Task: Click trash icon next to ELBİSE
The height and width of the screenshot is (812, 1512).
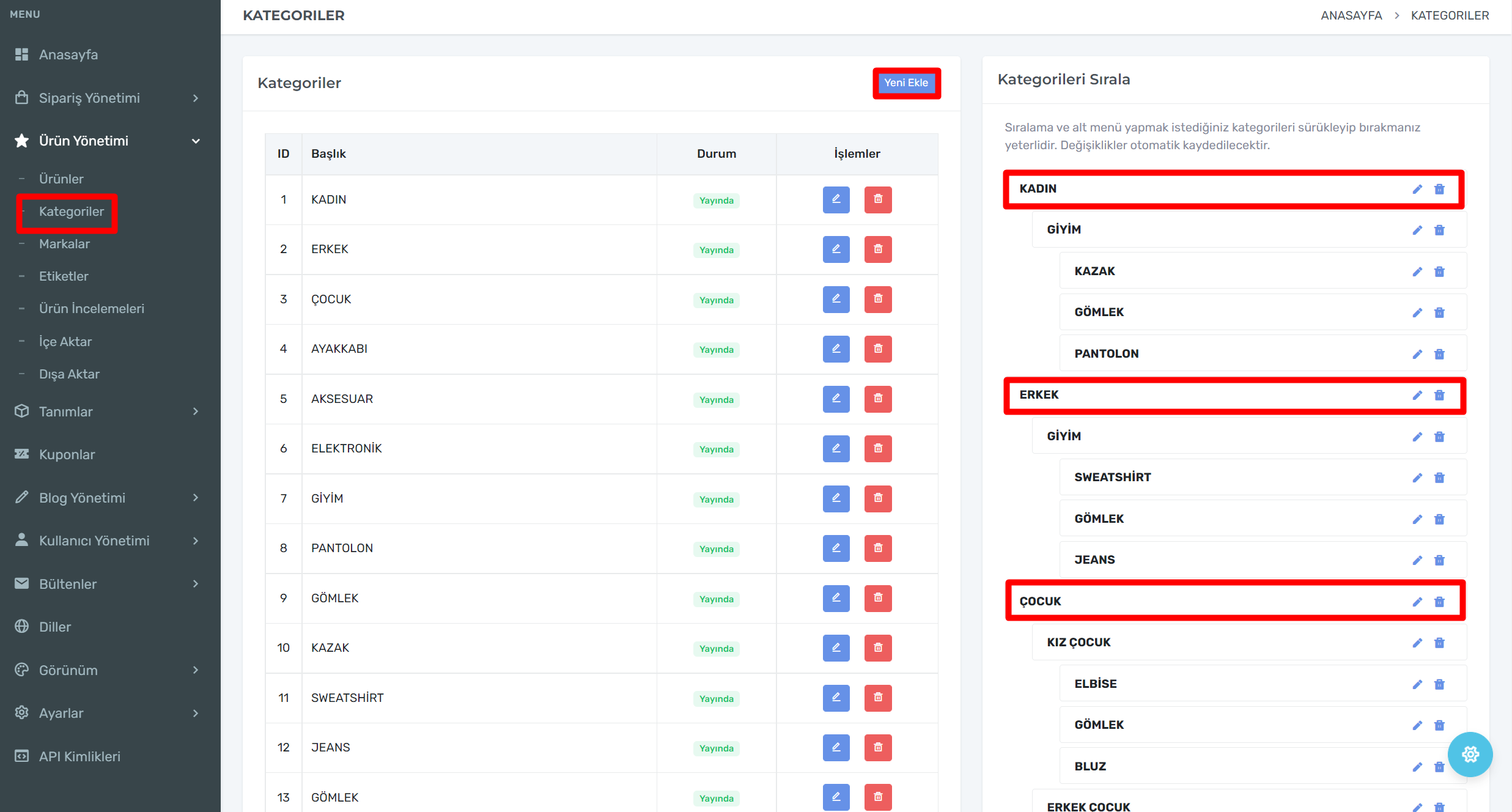Action: (1439, 684)
